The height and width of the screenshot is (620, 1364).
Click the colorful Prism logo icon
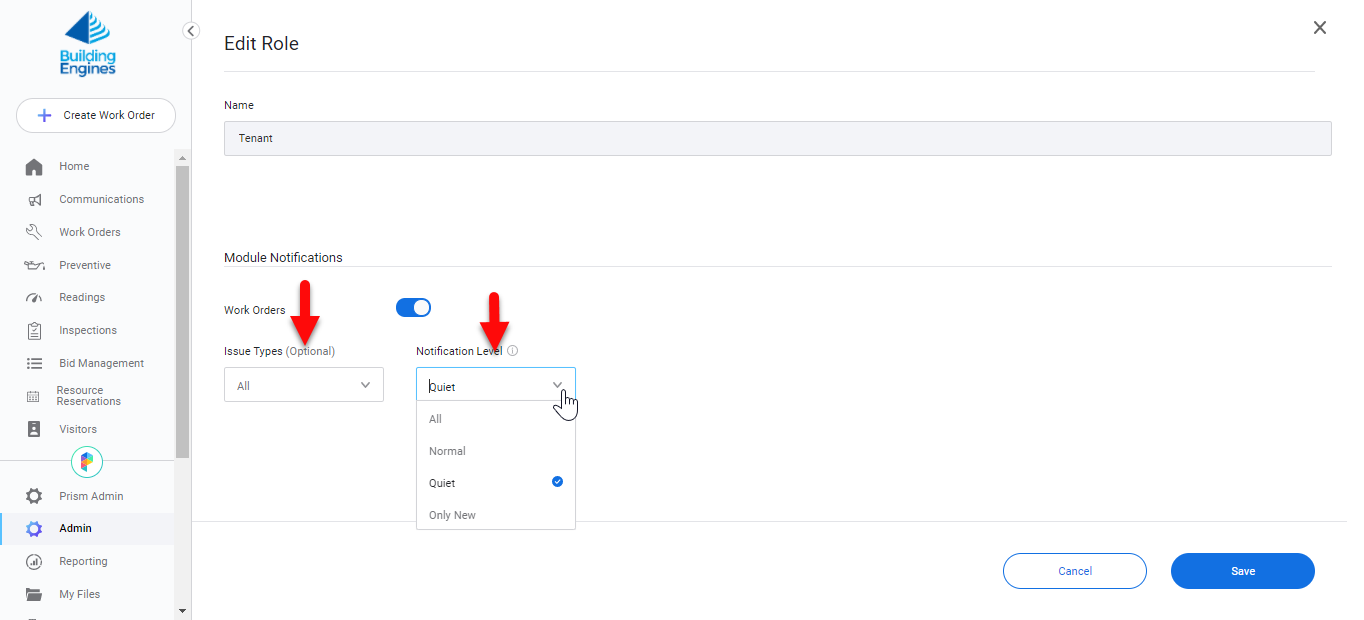87,461
